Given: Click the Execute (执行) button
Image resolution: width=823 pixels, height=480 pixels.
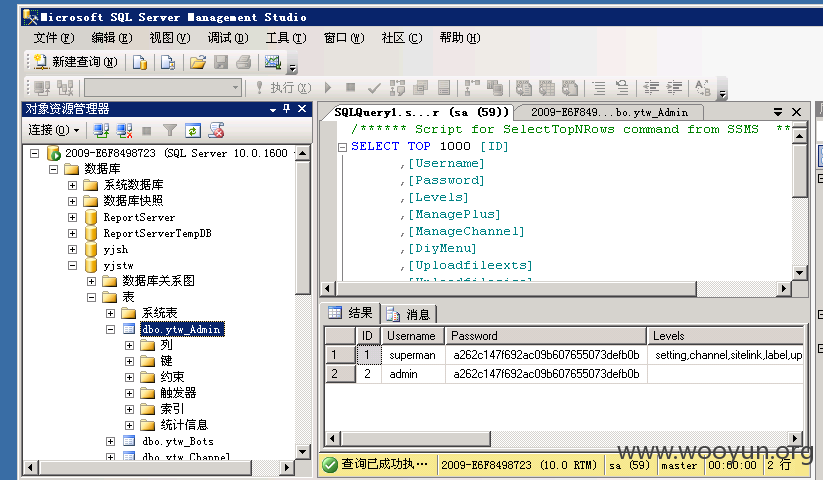Looking at the screenshot, I should pyautogui.click(x=283, y=88).
